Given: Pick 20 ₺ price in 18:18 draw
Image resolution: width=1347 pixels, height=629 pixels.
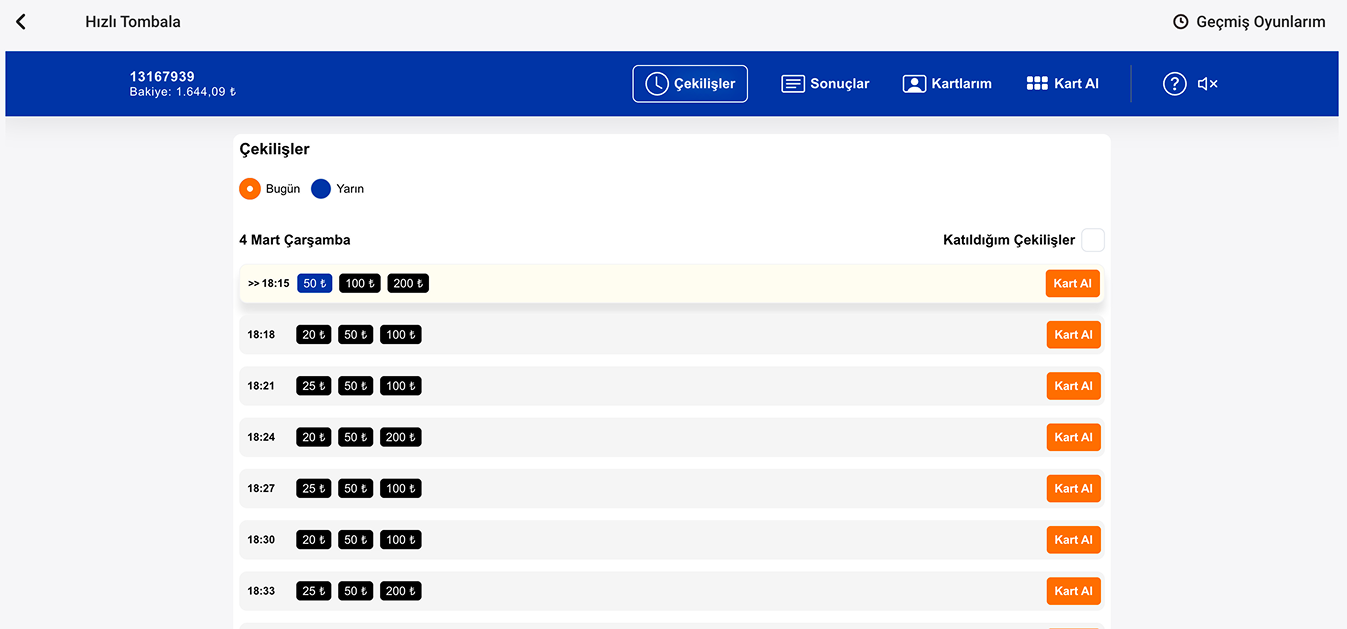Looking at the screenshot, I should 313,335.
